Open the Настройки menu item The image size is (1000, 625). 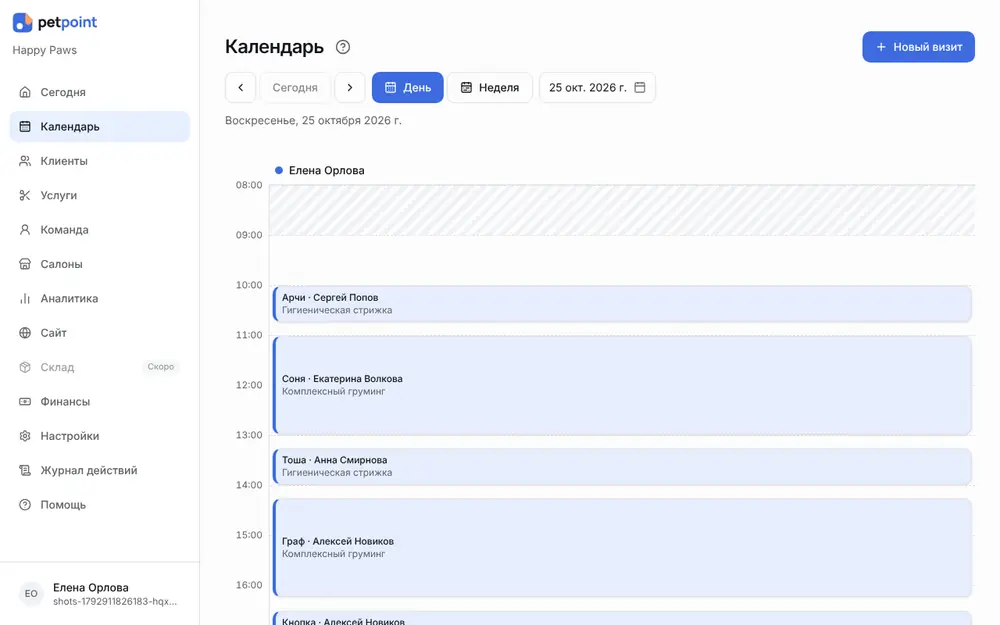point(99,436)
